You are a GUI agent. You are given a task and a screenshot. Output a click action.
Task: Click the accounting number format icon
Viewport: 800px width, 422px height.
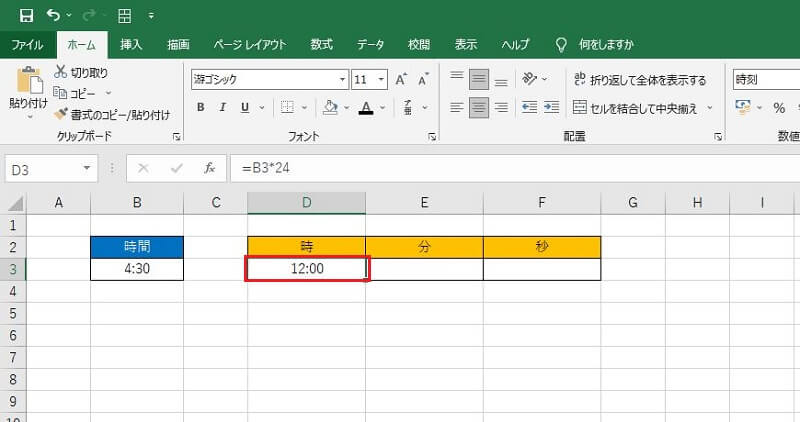pos(743,107)
